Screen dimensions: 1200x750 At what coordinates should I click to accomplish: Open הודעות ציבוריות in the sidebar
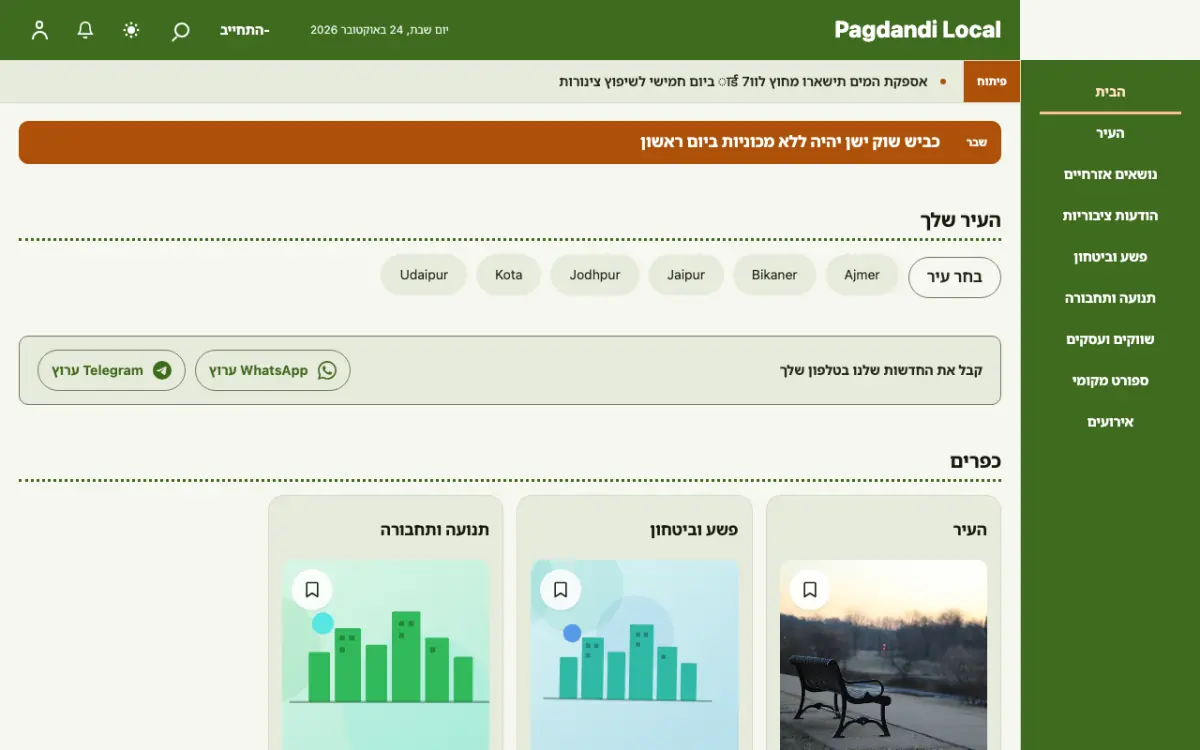pos(1110,215)
